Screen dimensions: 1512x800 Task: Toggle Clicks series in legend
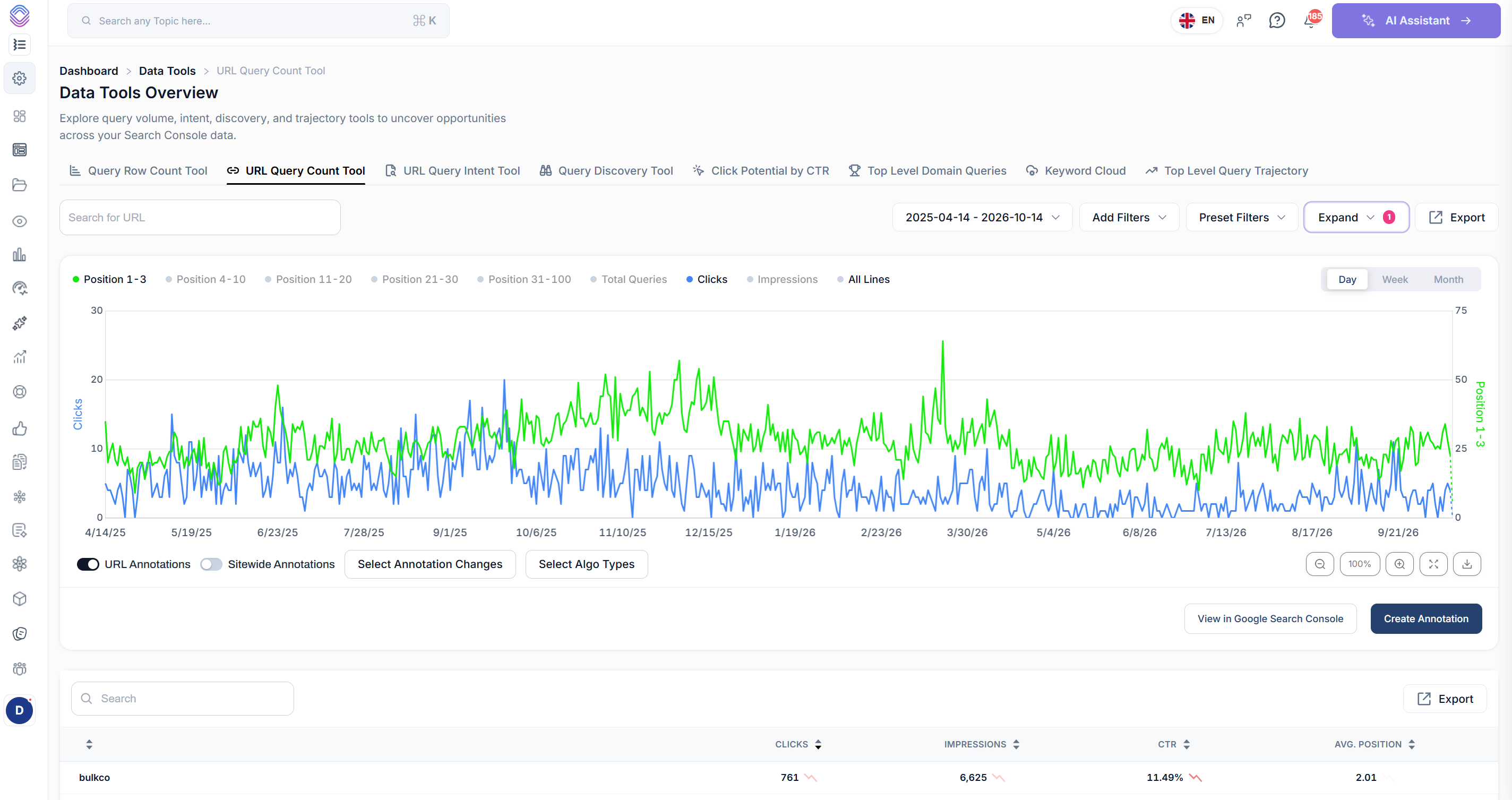(707, 279)
